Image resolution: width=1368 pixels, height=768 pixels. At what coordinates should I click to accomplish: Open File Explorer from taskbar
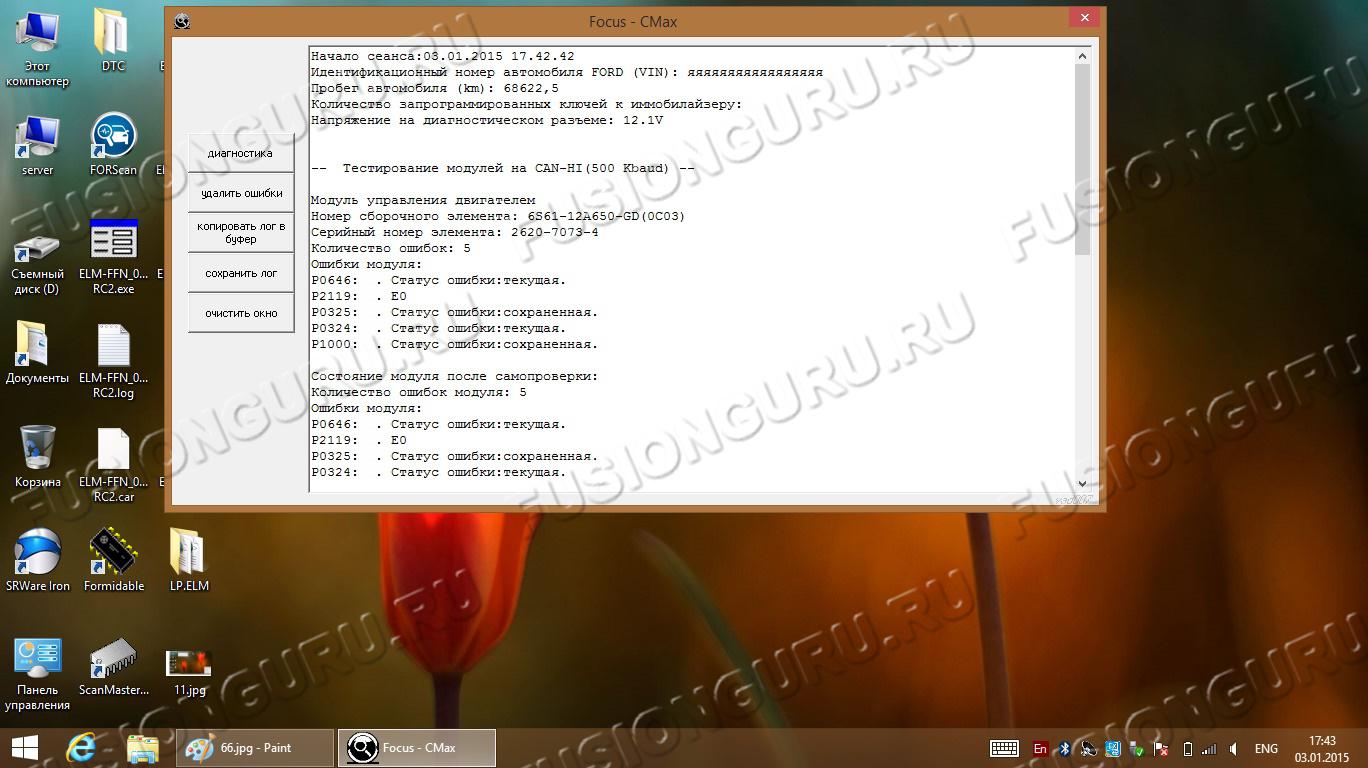click(x=143, y=748)
